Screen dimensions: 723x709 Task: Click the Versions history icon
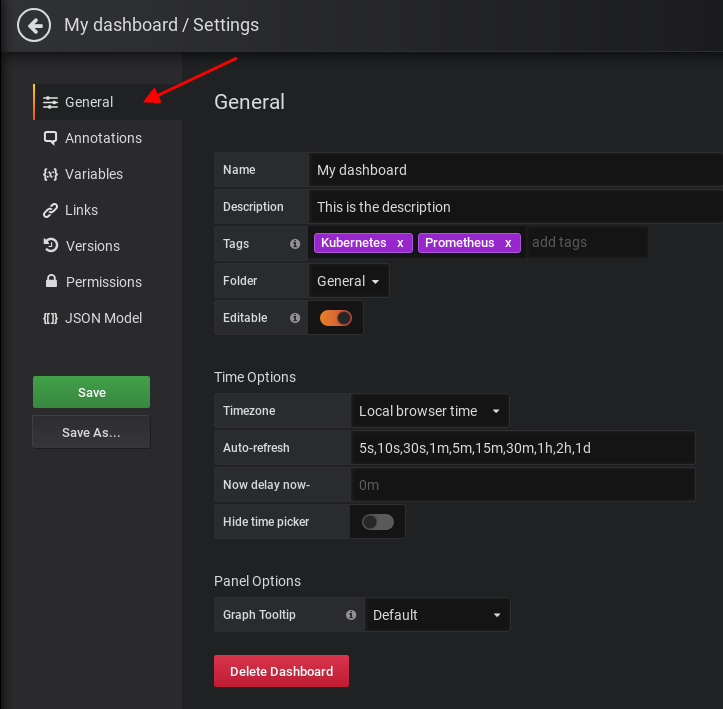[x=51, y=245]
